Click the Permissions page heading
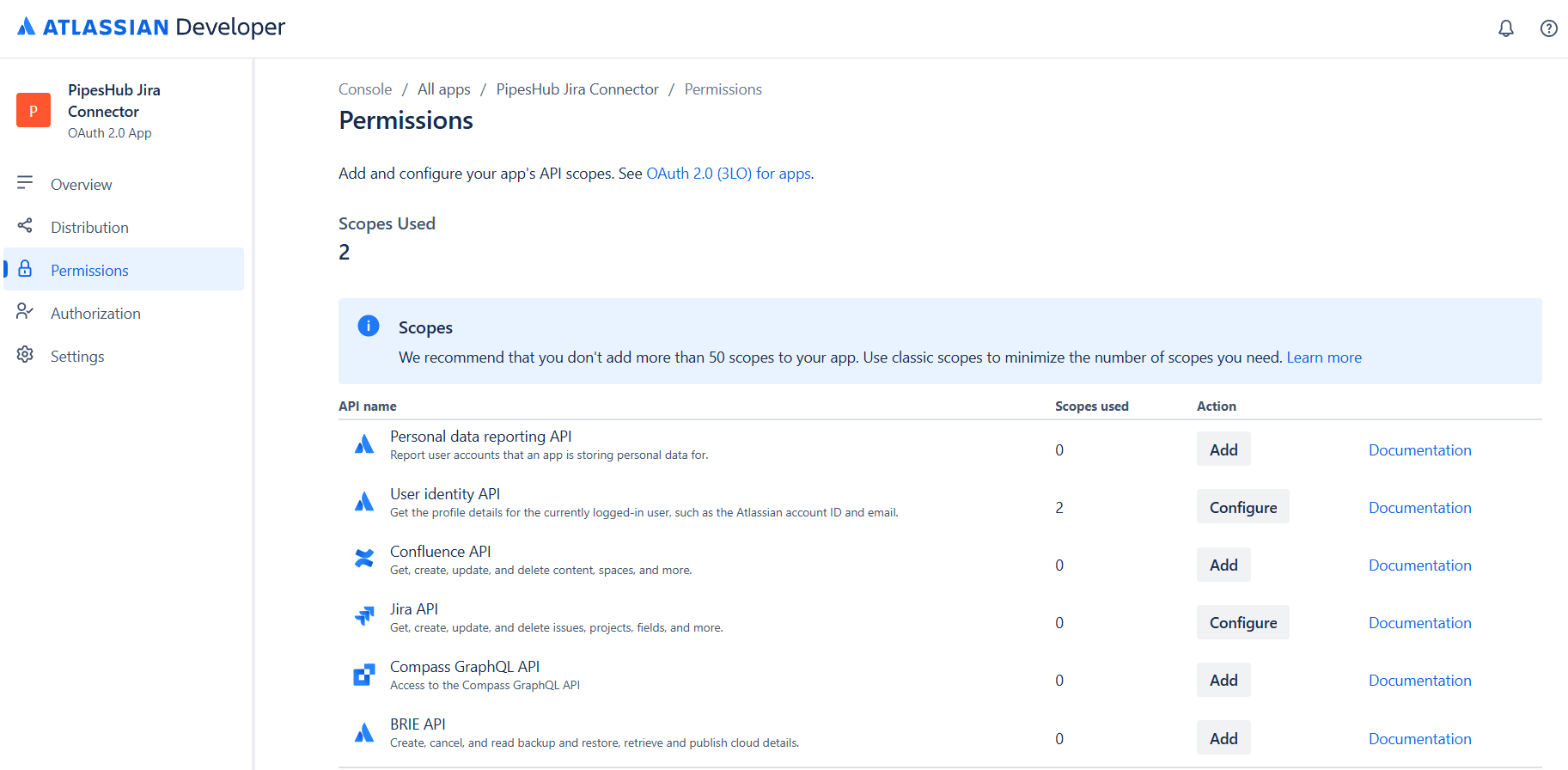The image size is (1568, 770). click(406, 120)
